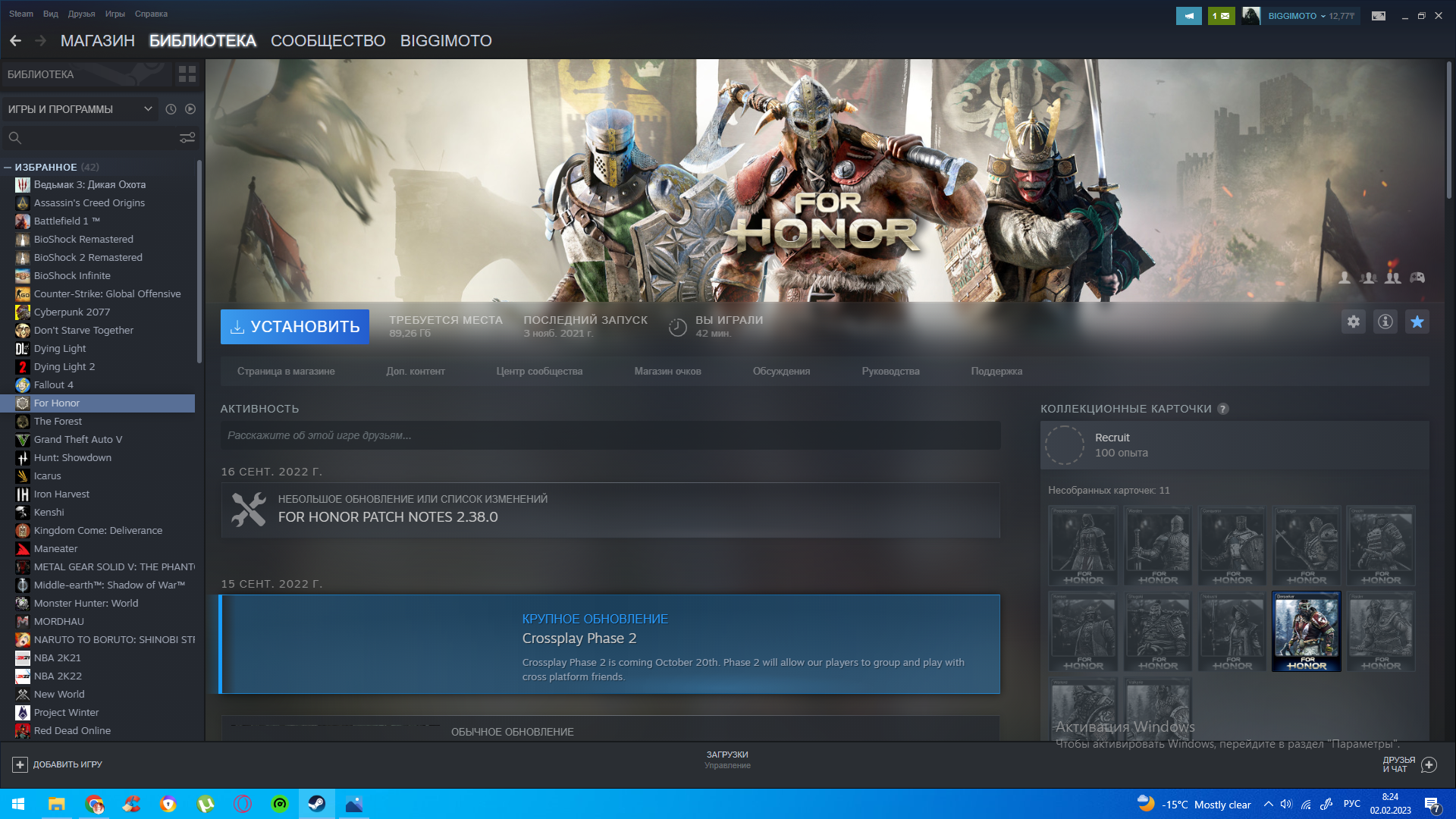1456x819 pixels.
Task: Show hidden system tray icons
Action: 1268,804
